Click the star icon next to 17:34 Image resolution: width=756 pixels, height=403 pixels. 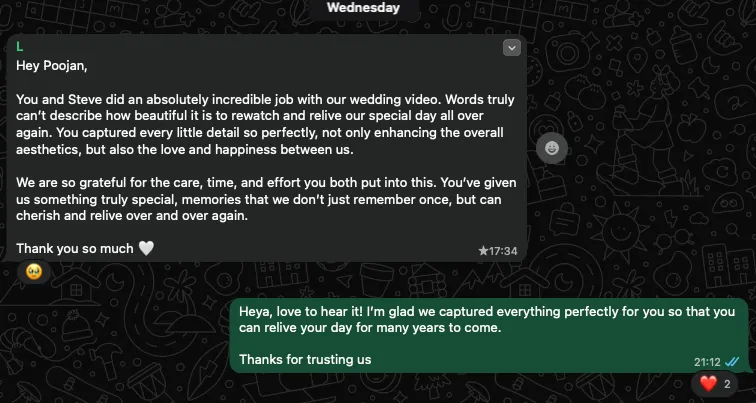coord(483,251)
